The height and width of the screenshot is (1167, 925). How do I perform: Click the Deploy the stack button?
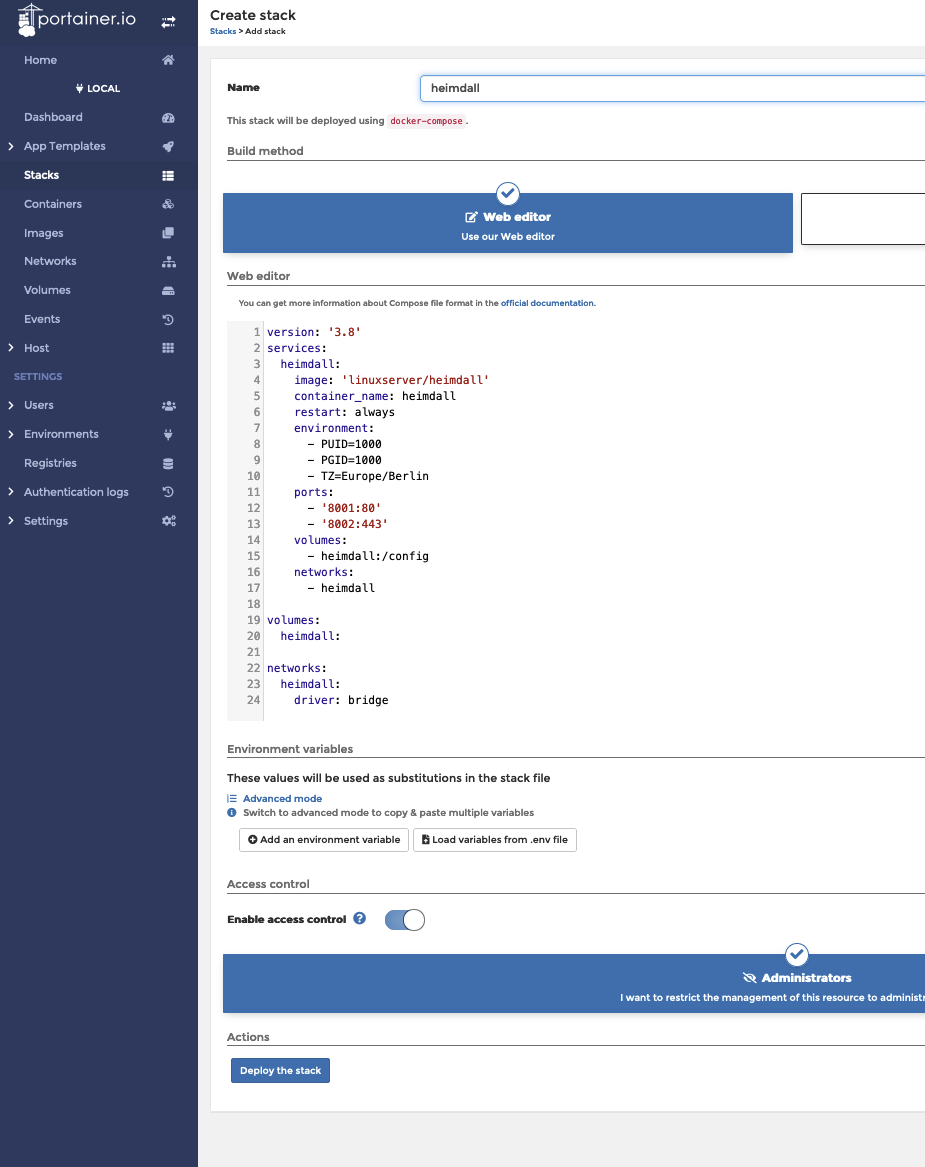click(x=280, y=1070)
